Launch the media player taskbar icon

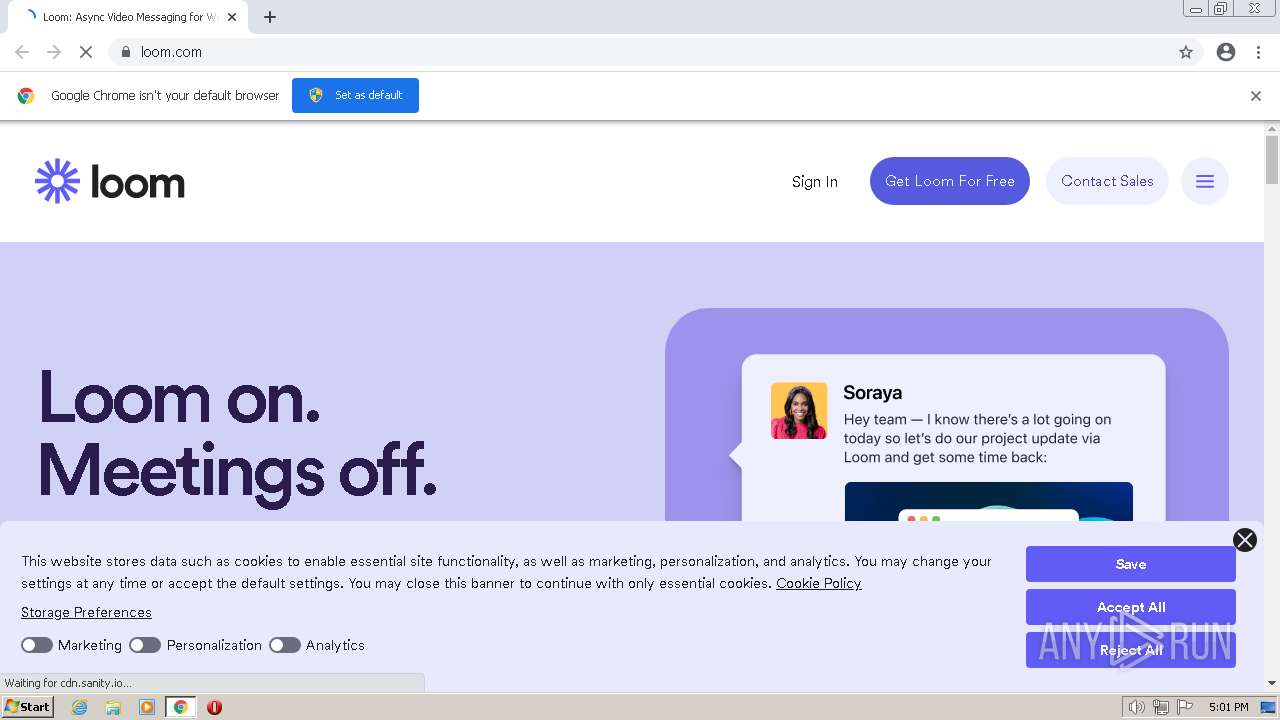tap(147, 707)
